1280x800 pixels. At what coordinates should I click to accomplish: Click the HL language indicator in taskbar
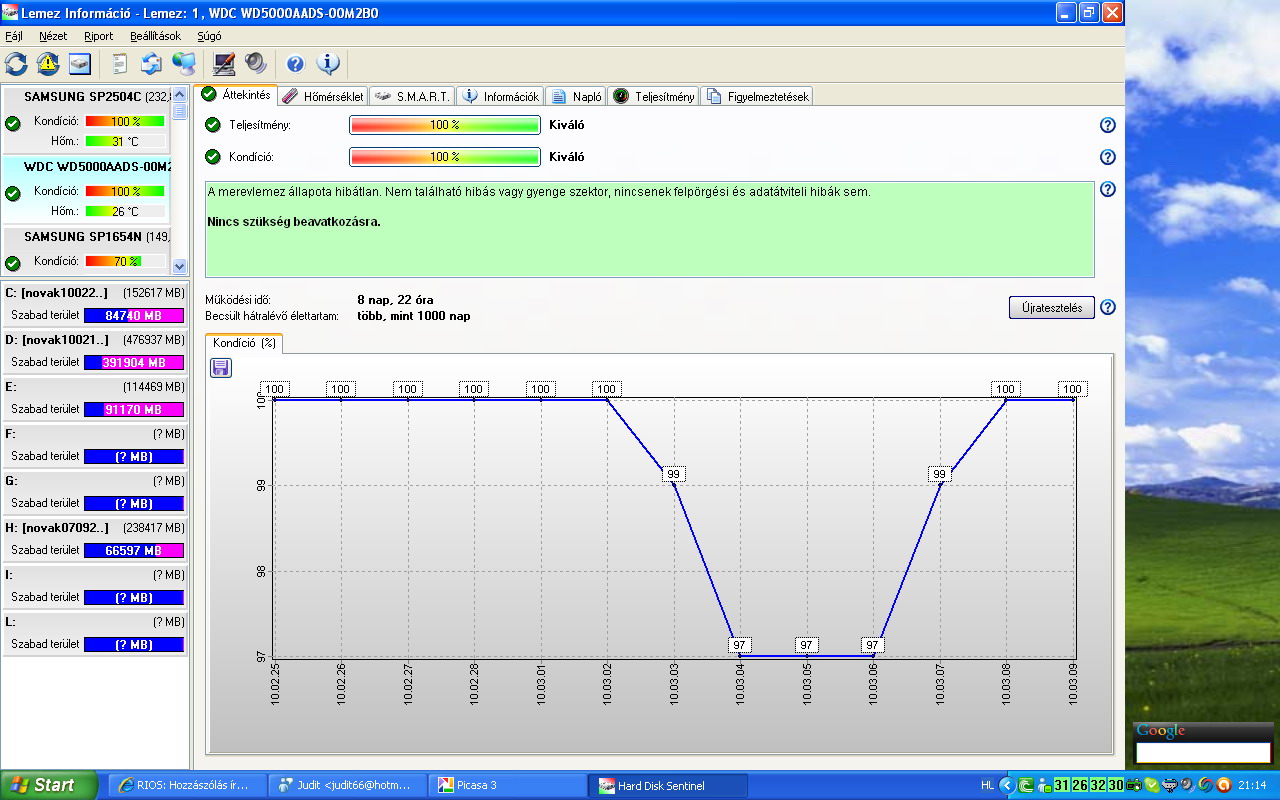(x=987, y=785)
